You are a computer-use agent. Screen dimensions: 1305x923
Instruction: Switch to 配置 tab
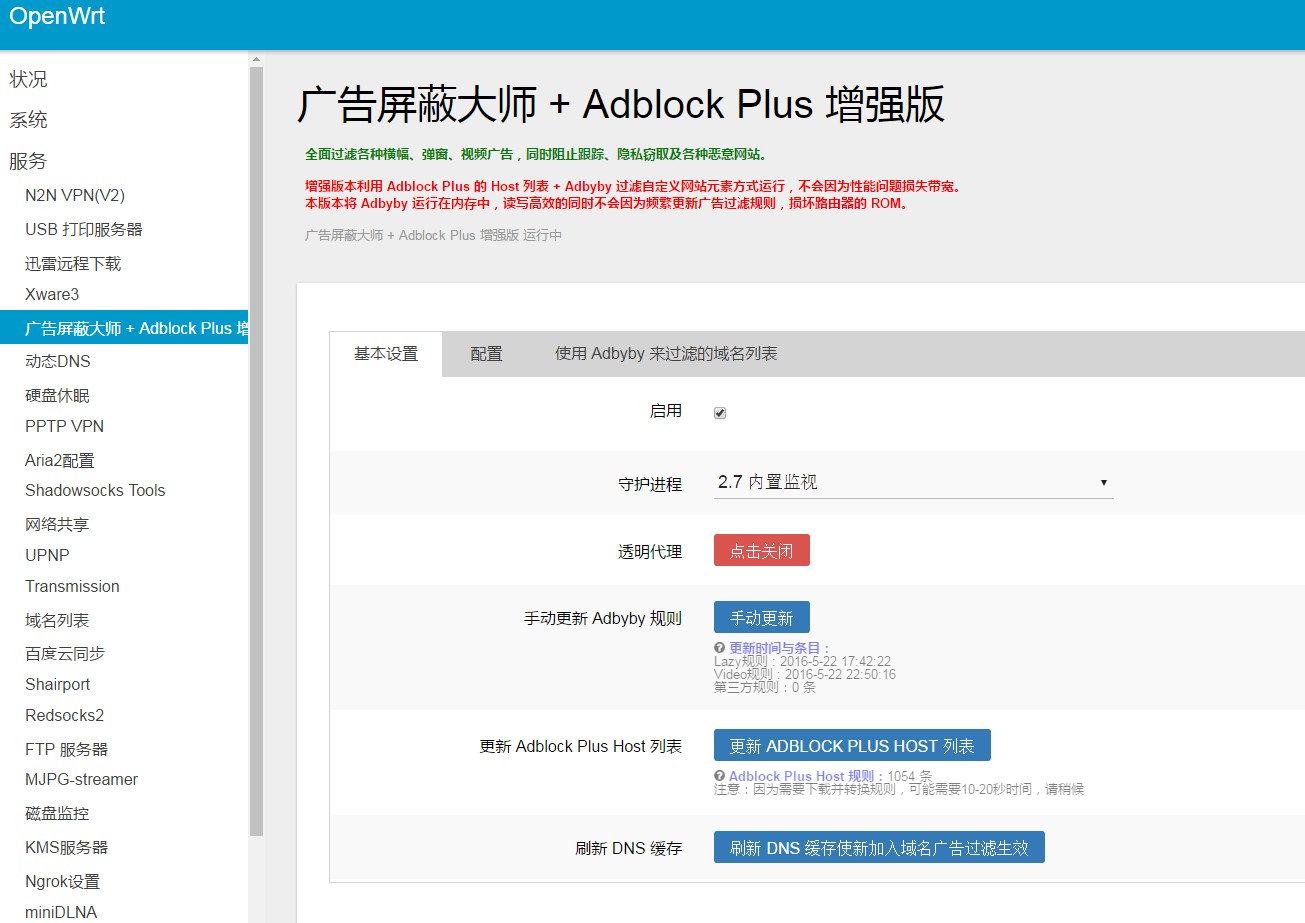(x=486, y=354)
